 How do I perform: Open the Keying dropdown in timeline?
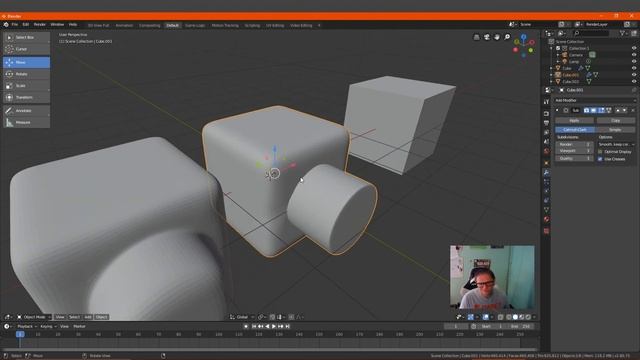point(48,327)
